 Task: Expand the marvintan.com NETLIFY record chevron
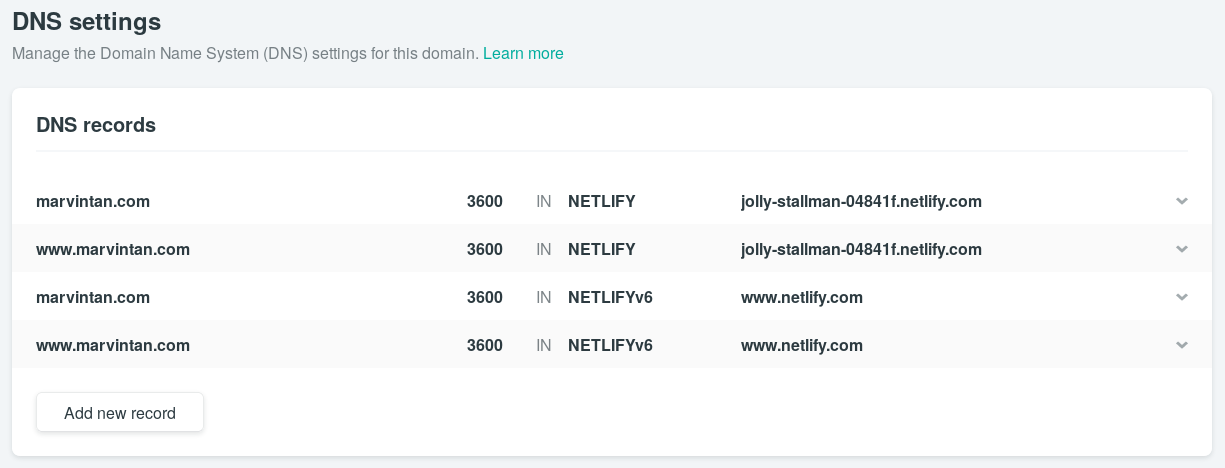(x=1181, y=201)
